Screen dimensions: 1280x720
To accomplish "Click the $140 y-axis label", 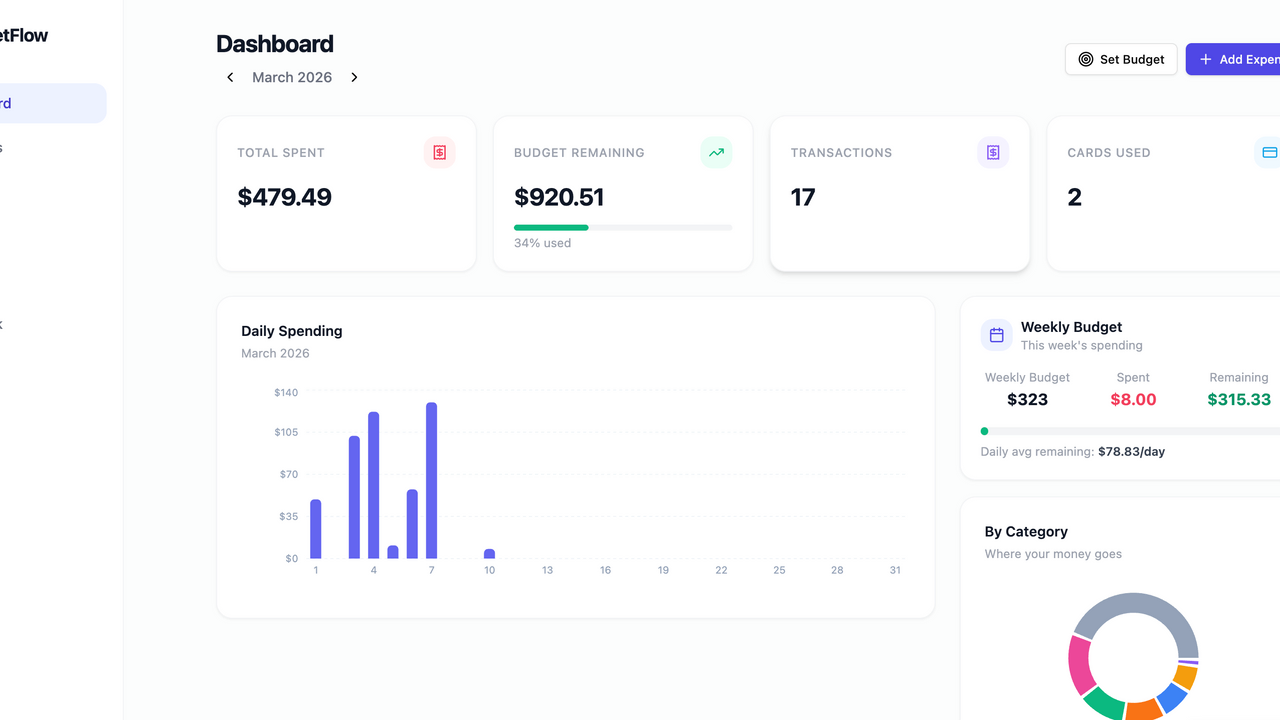I will 286,392.
